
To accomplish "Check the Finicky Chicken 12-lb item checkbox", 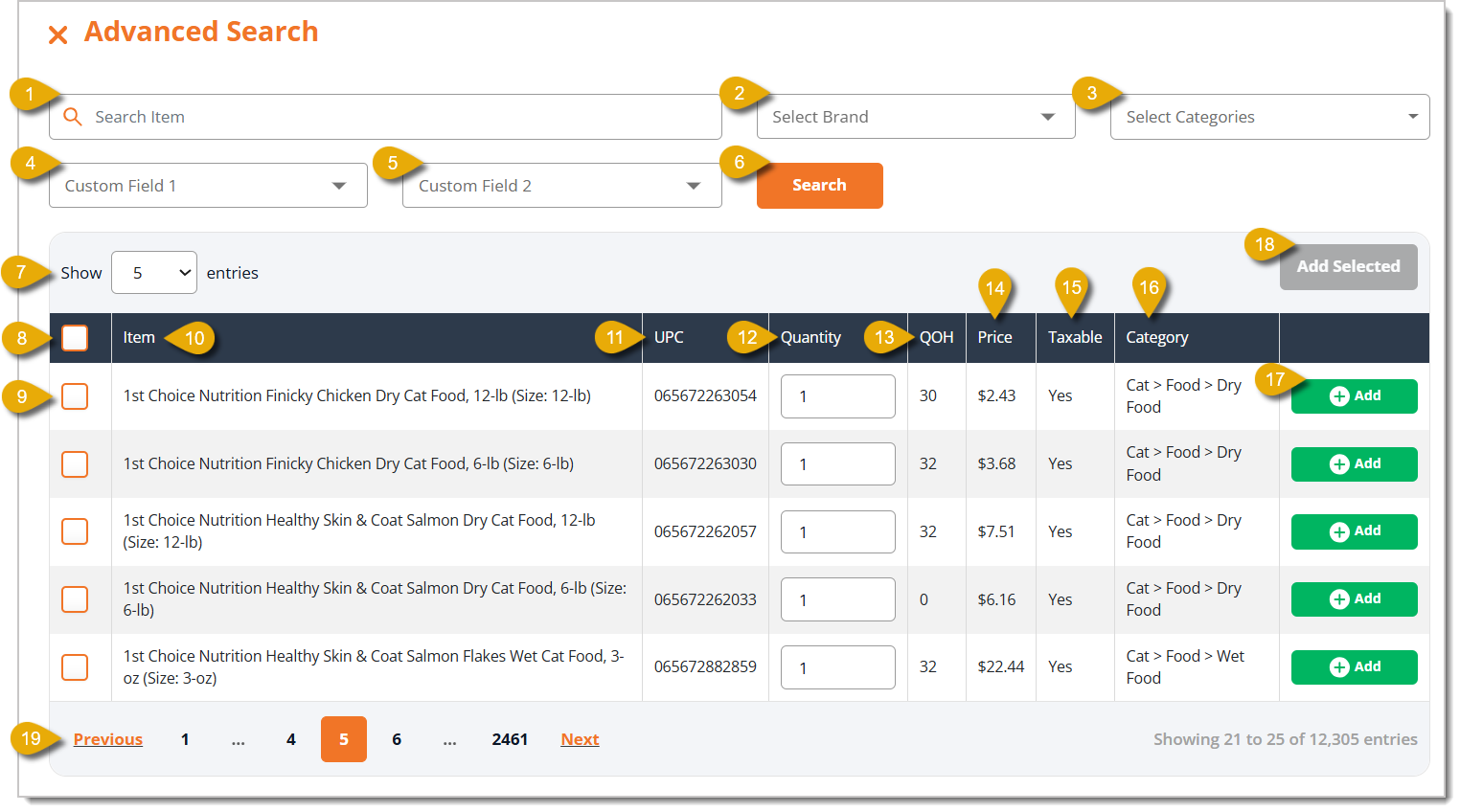I will (75, 396).
